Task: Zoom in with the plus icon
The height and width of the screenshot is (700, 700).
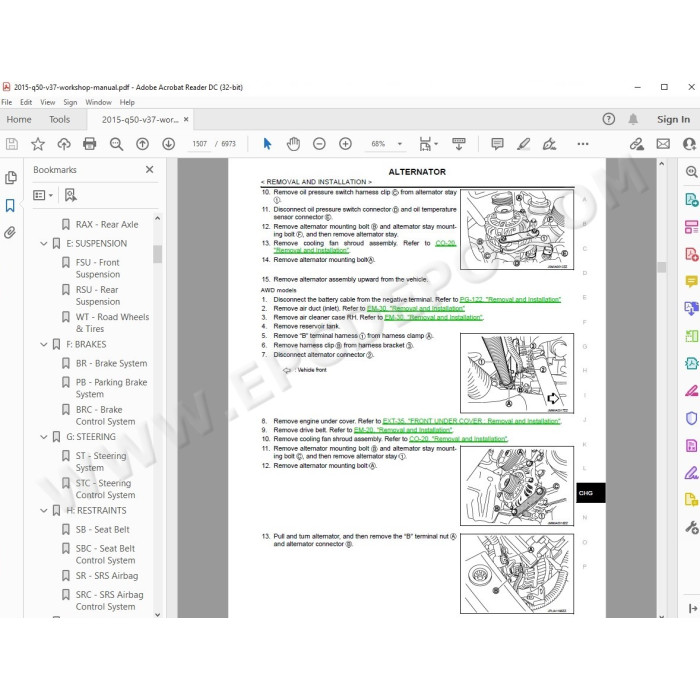Action: point(345,144)
